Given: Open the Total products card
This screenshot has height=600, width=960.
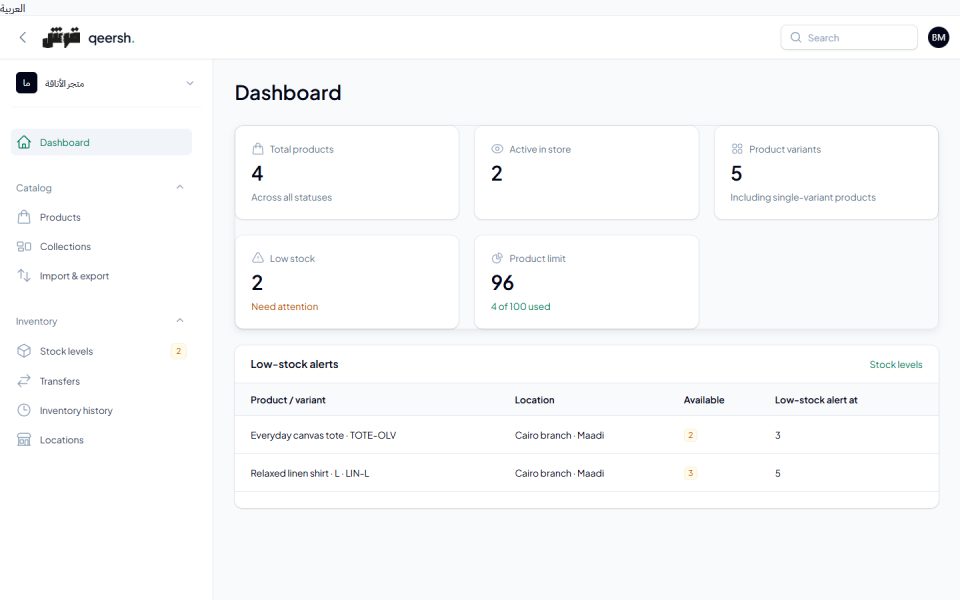Looking at the screenshot, I should [347, 173].
